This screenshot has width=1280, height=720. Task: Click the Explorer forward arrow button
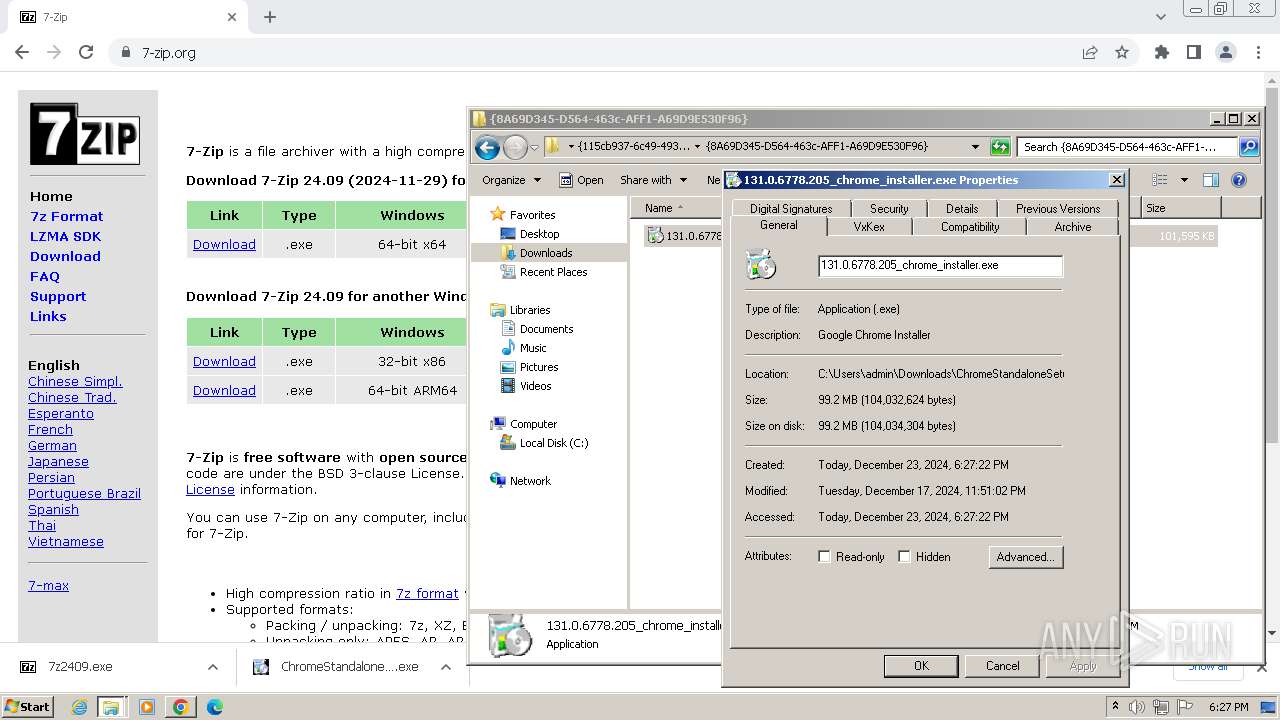coord(515,148)
